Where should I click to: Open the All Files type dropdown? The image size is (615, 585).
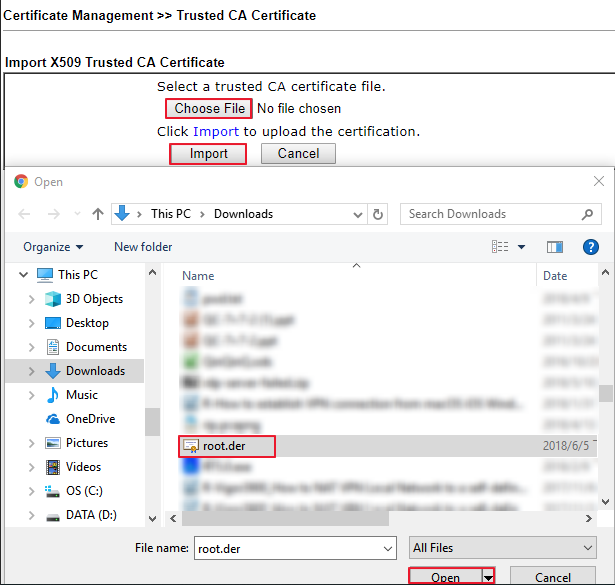tap(503, 548)
